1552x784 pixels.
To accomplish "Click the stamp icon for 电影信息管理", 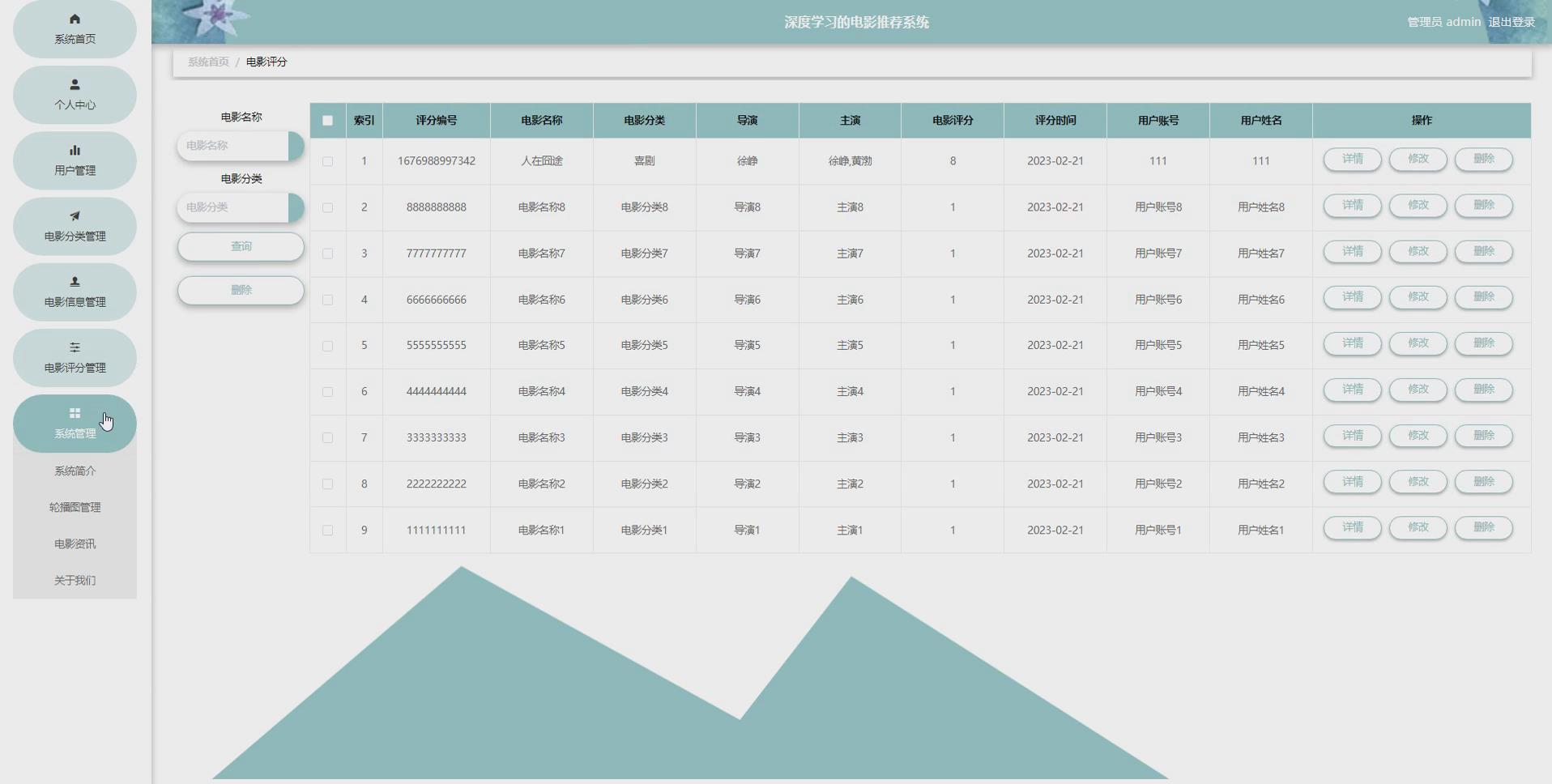I will coord(75,281).
